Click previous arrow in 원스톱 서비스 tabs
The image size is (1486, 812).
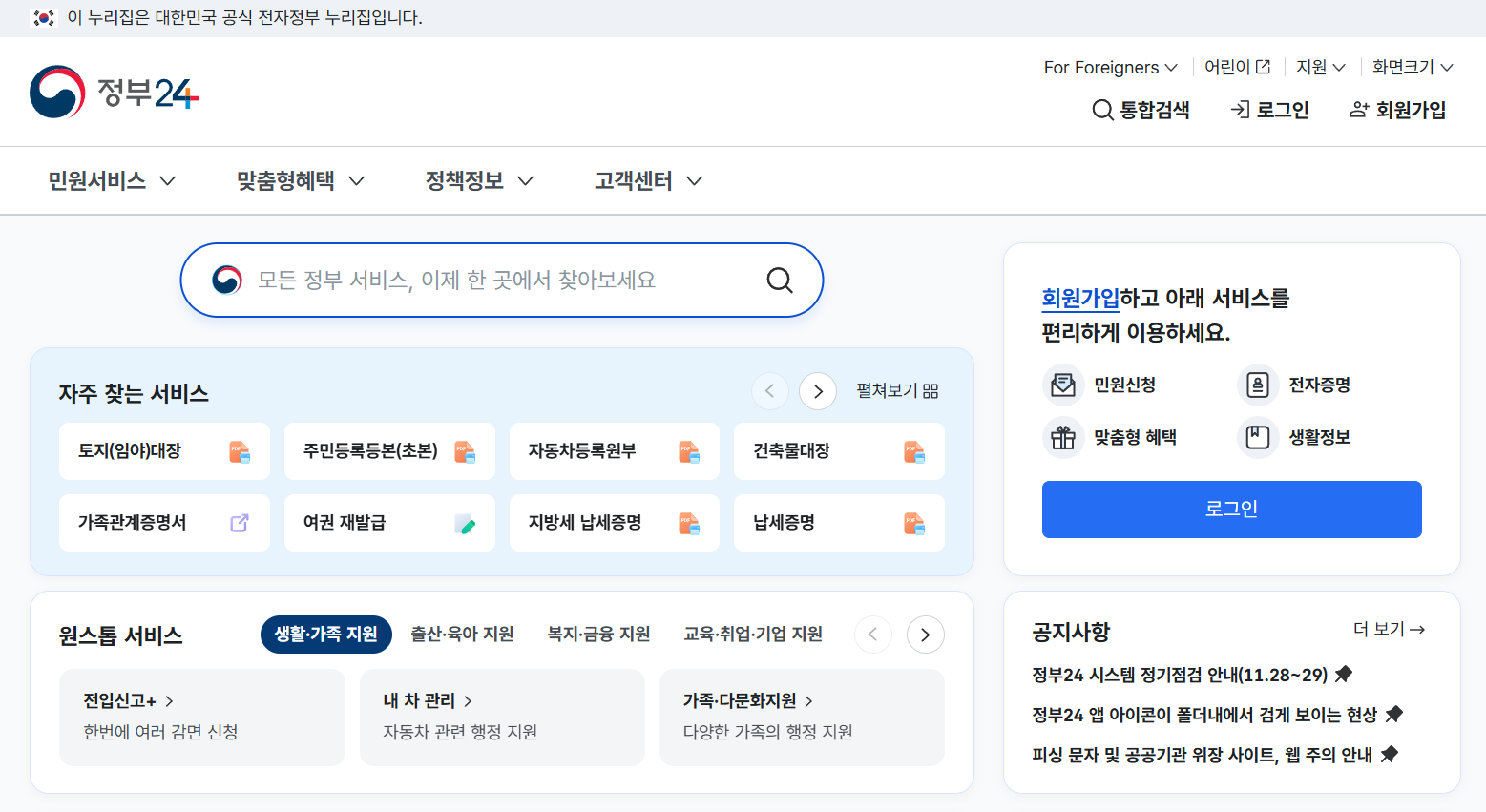point(872,635)
